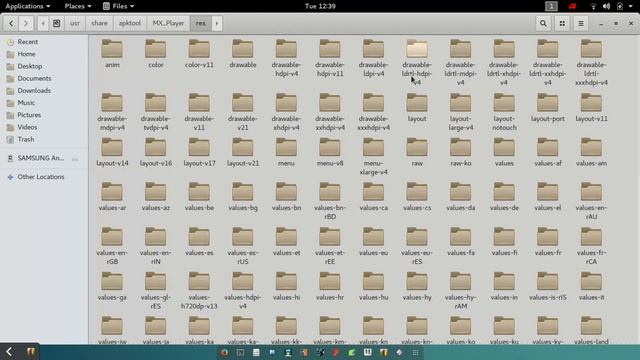640x360 pixels.
Task: Navigate to the apktool path segment
Action: click(x=130, y=23)
